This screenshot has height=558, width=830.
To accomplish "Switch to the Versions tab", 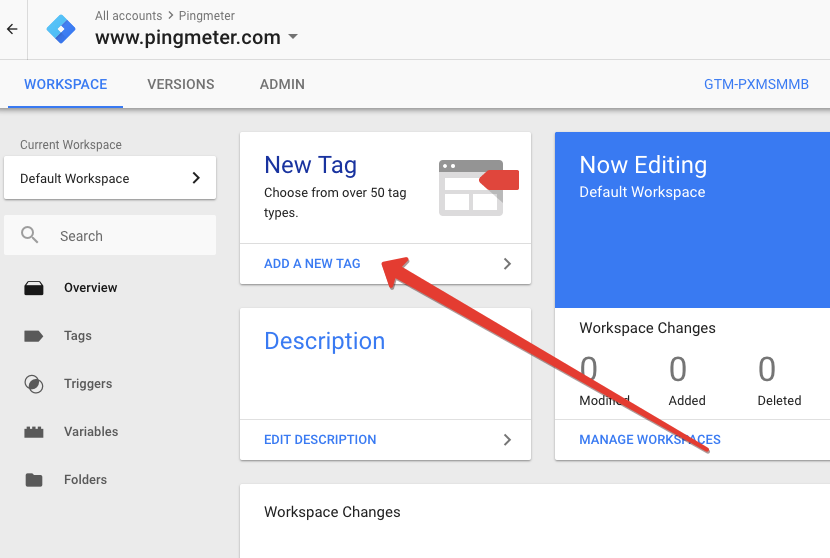I will coord(181,84).
